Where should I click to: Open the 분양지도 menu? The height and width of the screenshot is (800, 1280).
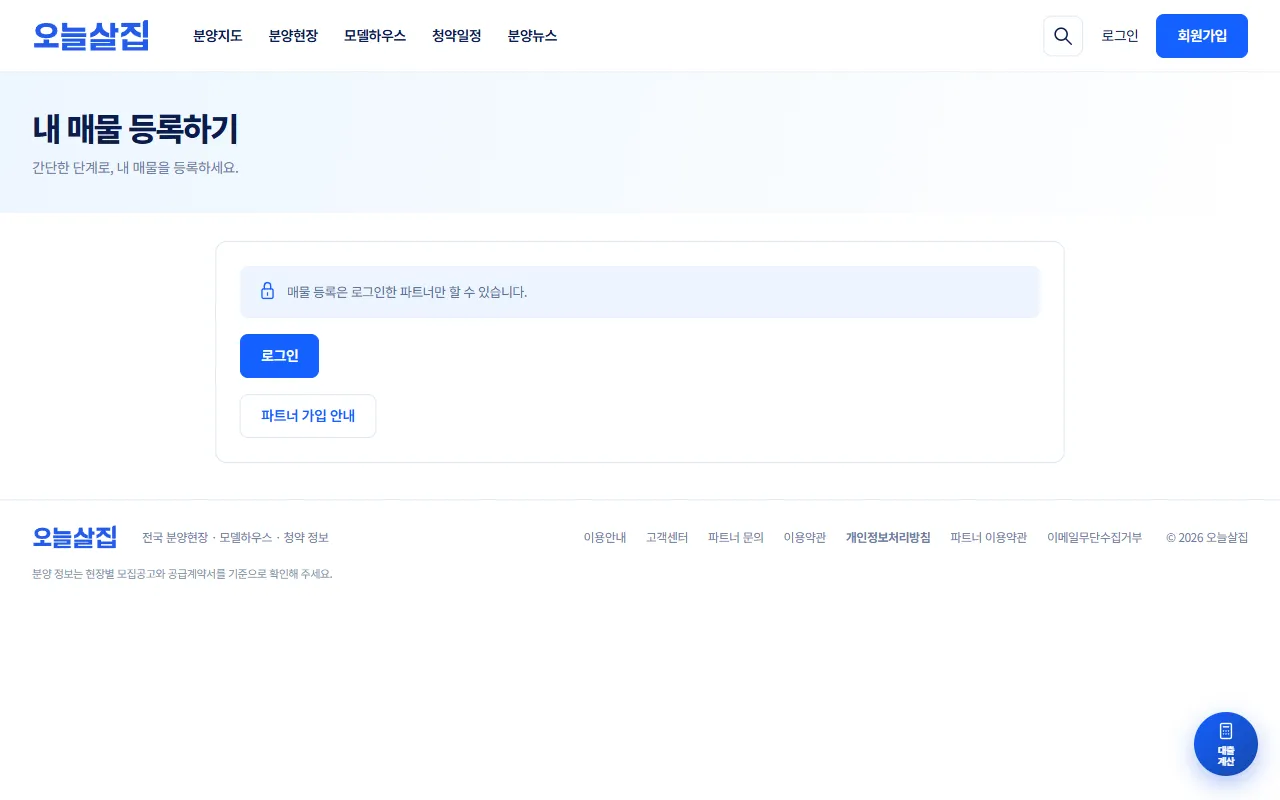[x=218, y=36]
